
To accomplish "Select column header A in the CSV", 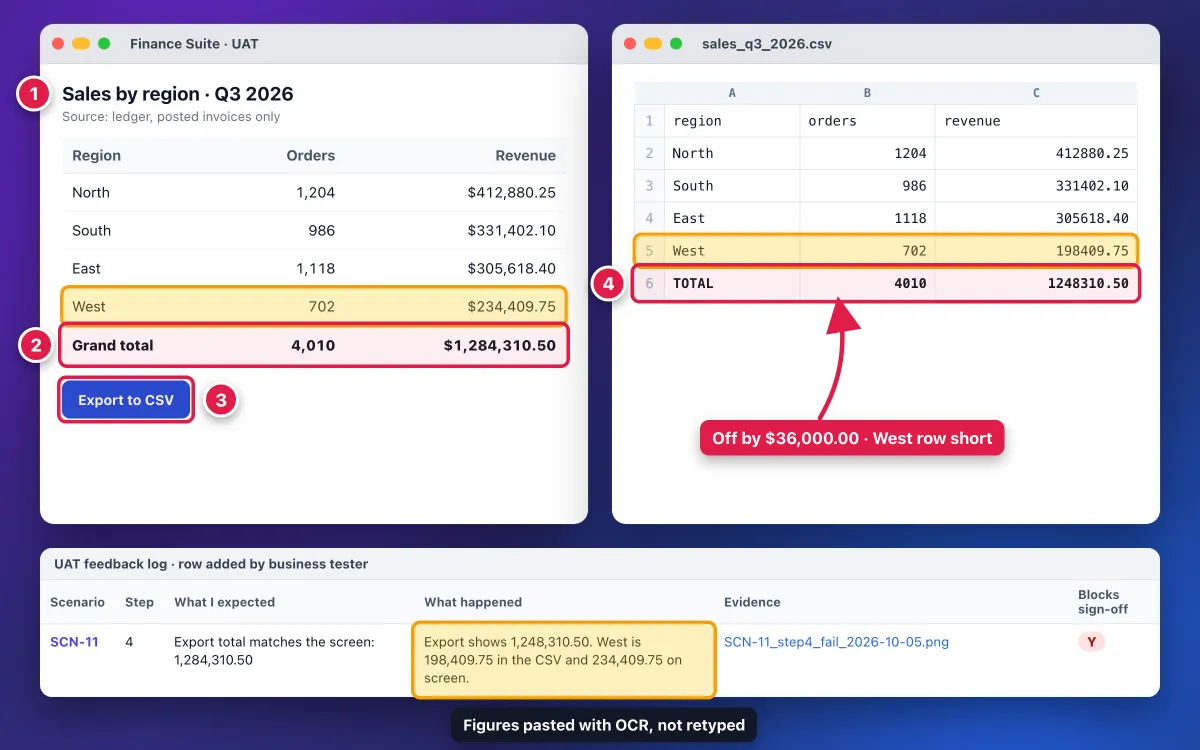I will (x=732, y=93).
